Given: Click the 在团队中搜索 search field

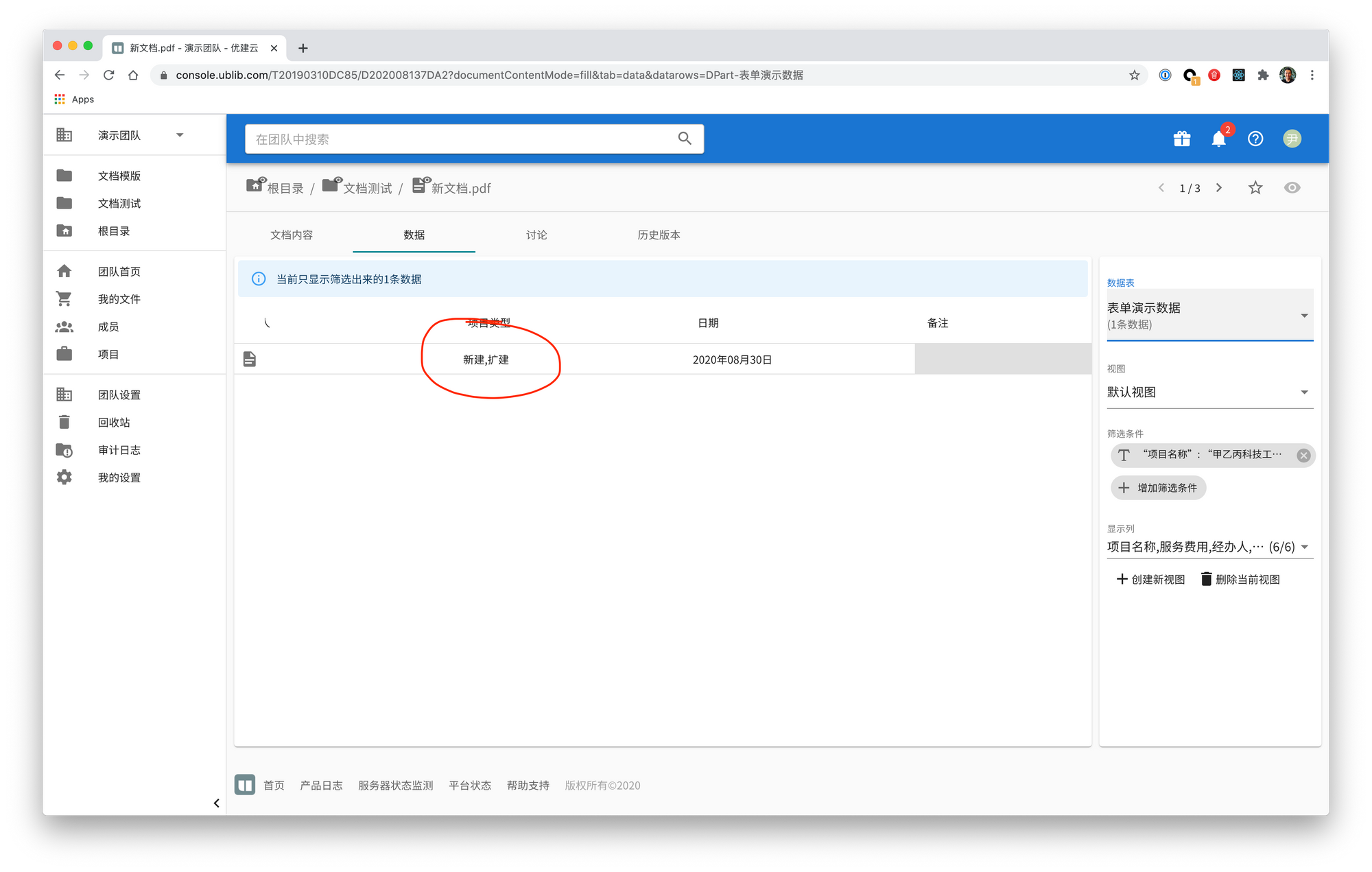Looking at the screenshot, I should click(x=460, y=139).
